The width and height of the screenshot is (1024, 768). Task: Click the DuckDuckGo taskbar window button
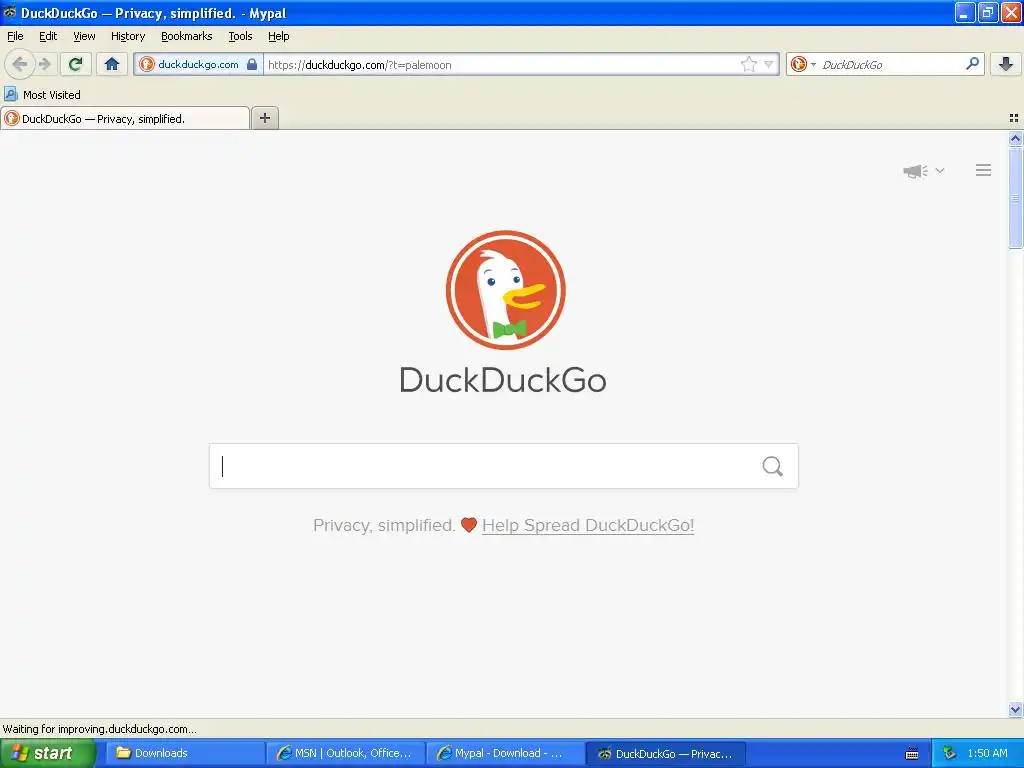[665, 753]
